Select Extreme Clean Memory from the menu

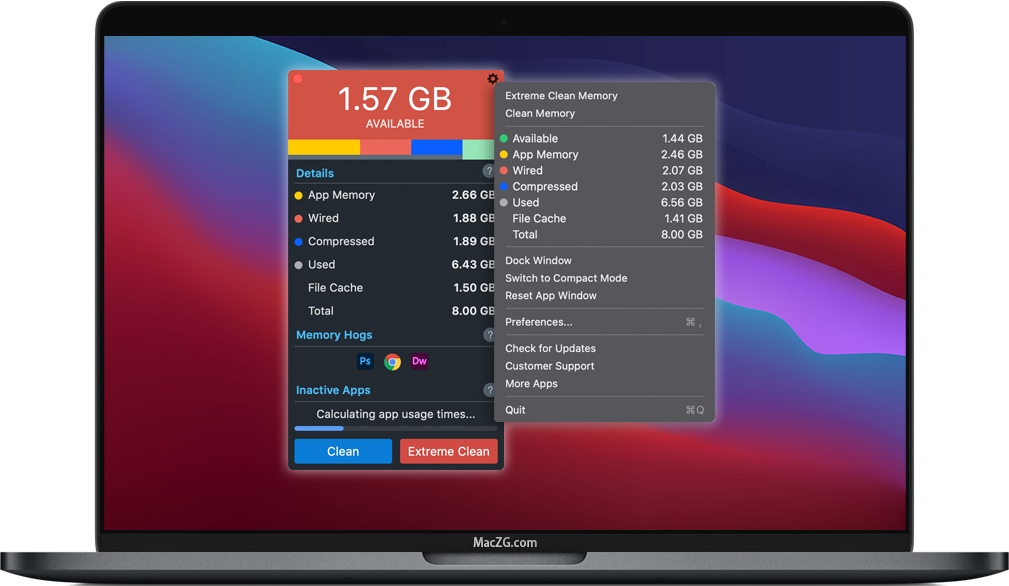point(561,96)
